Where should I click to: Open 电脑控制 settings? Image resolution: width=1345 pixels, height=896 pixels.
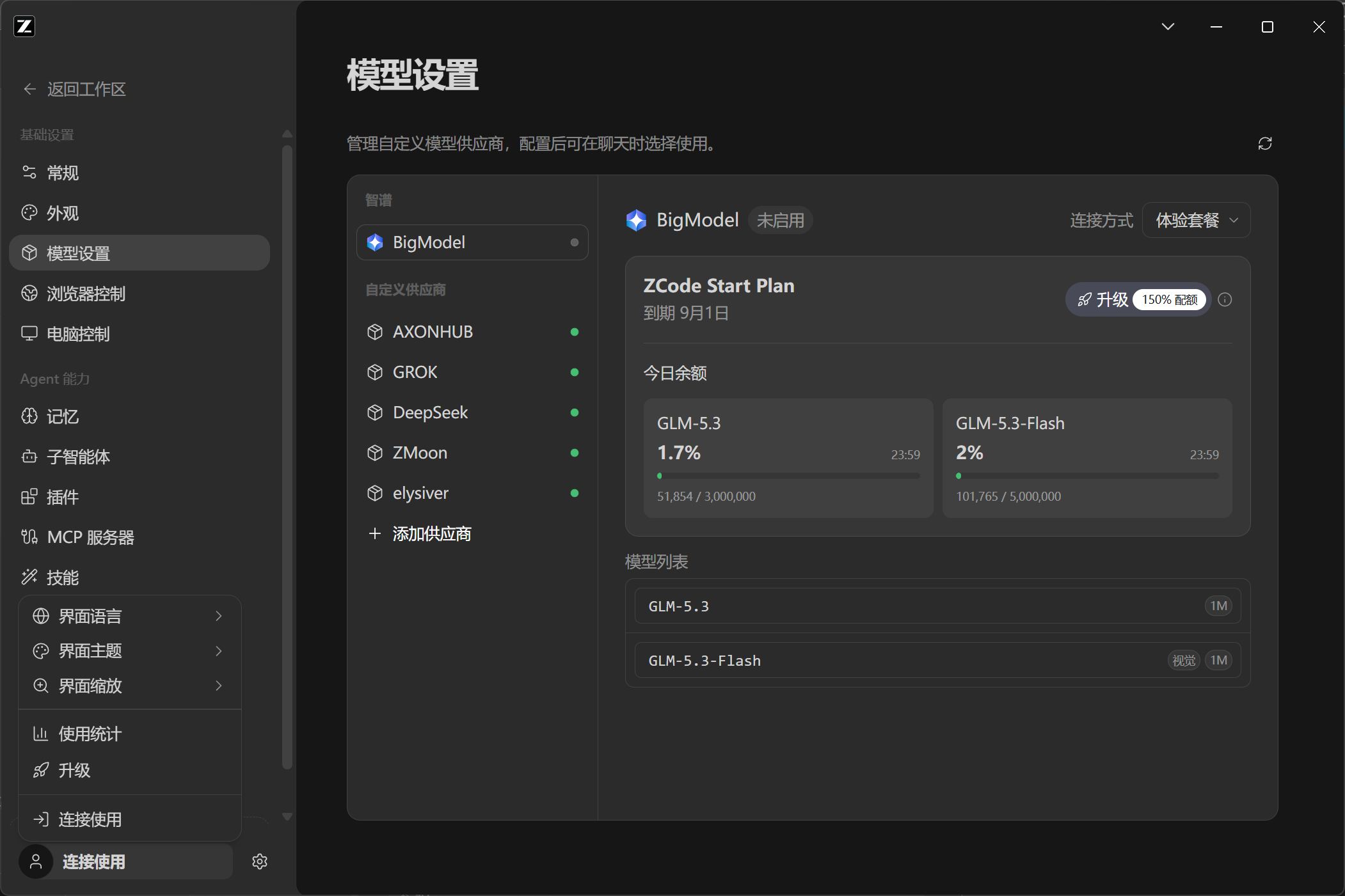(x=139, y=334)
